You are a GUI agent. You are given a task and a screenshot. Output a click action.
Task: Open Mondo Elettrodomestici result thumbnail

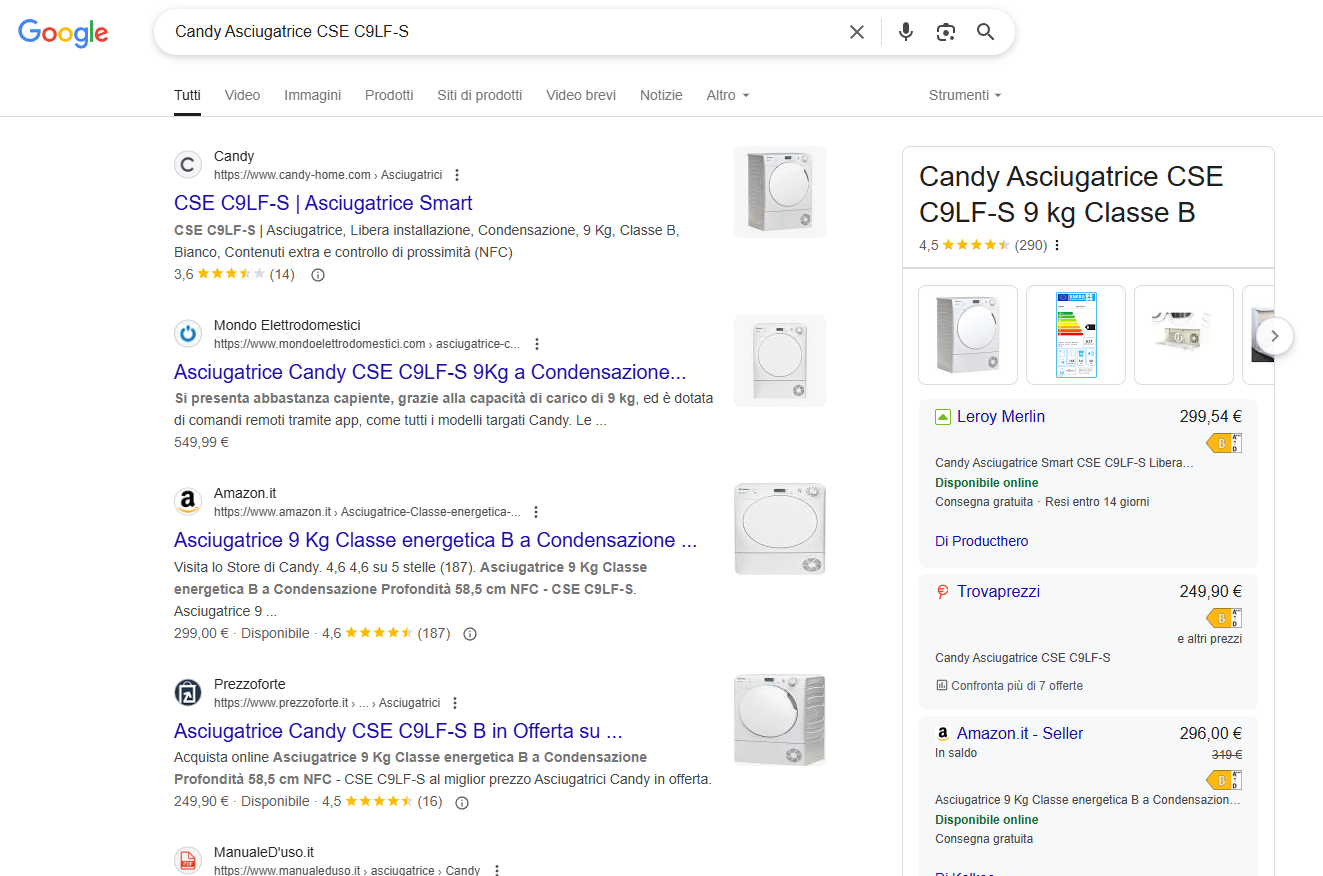click(x=780, y=361)
